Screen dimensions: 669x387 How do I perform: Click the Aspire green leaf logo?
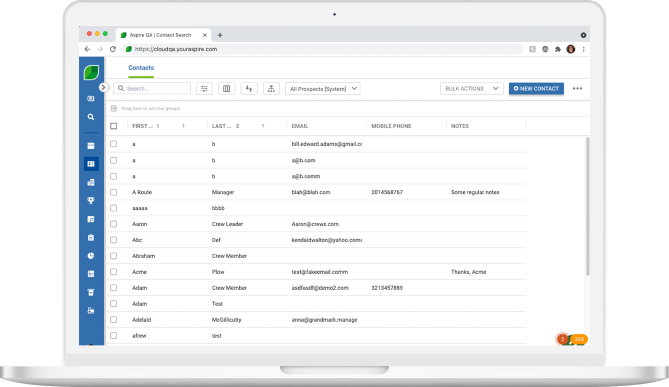[91, 72]
